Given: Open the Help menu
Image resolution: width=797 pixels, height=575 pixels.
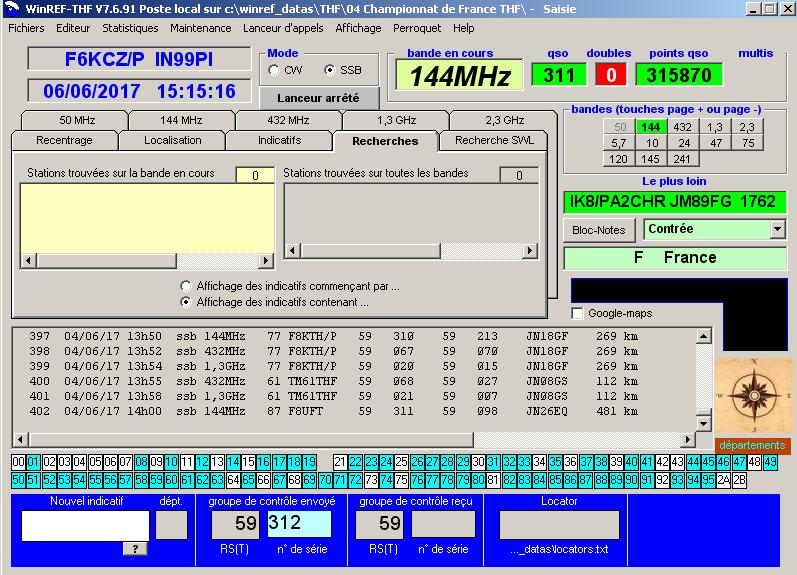Looking at the screenshot, I should click(x=464, y=28).
